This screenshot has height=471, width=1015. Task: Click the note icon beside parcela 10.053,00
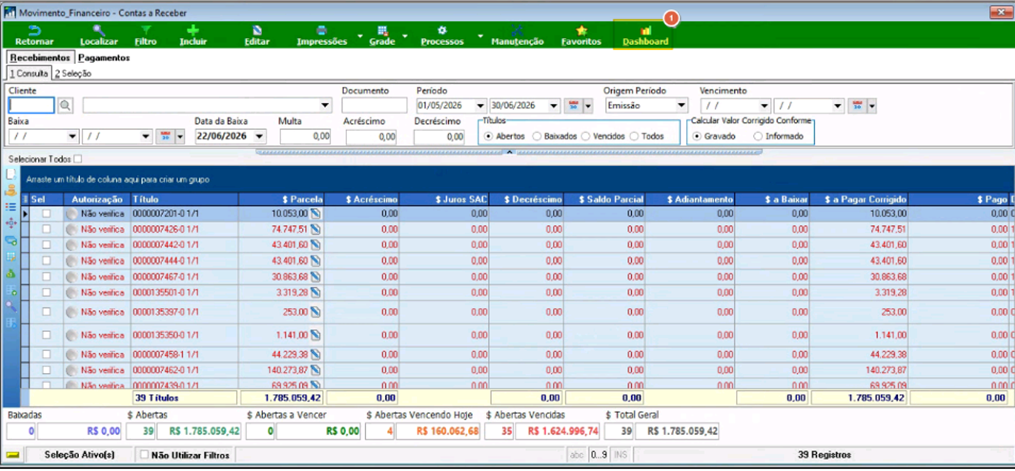coord(315,213)
